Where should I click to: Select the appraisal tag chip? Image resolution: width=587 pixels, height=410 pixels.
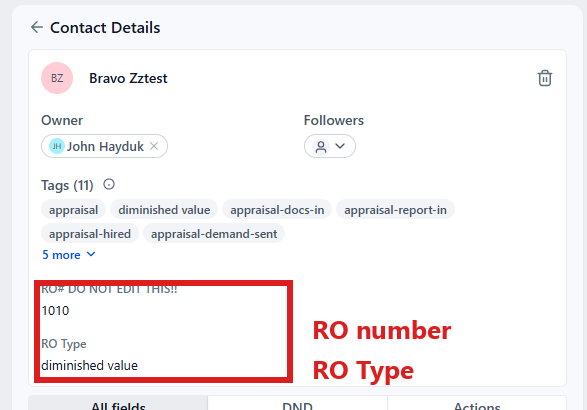pyautogui.click(x=73, y=210)
